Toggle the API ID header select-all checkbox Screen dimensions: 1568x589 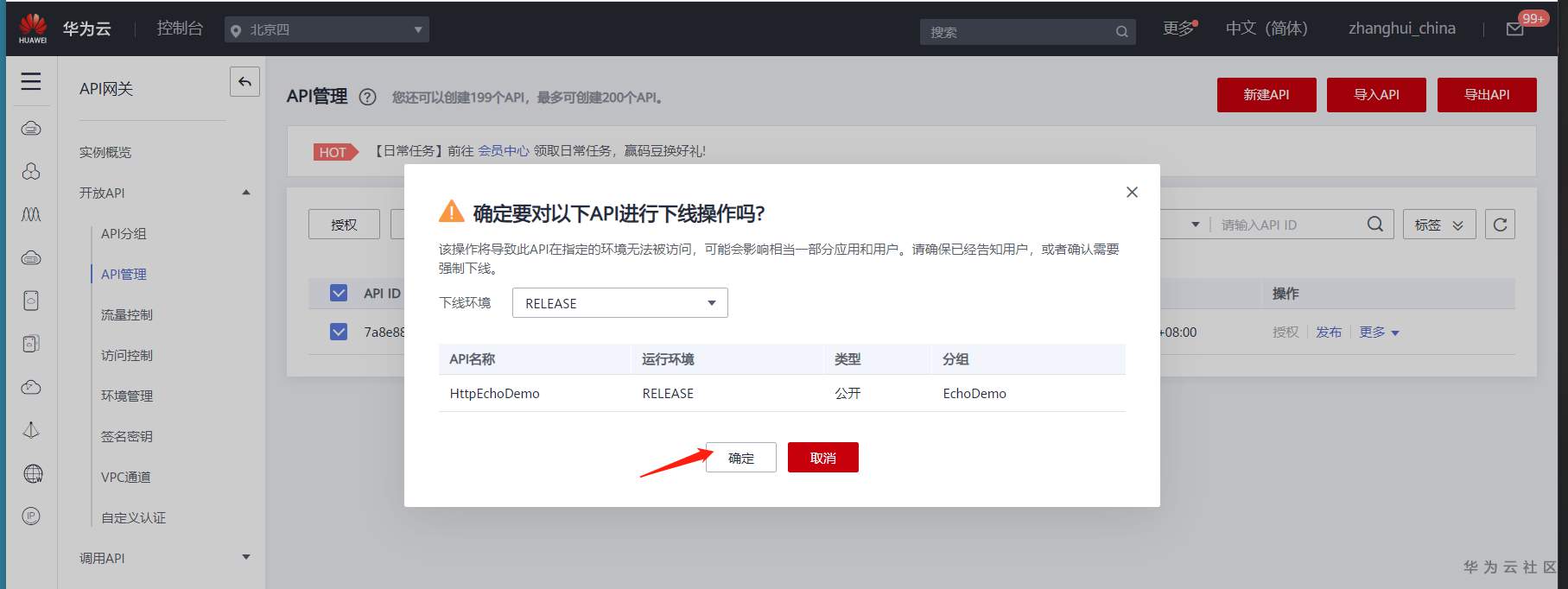click(339, 293)
